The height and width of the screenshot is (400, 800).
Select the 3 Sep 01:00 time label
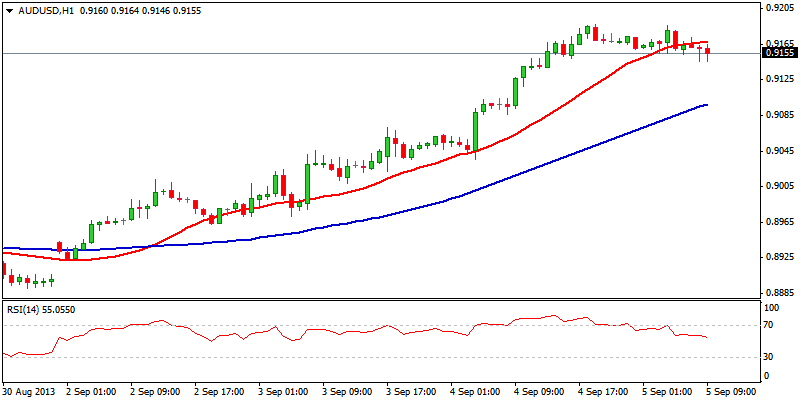(x=283, y=392)
